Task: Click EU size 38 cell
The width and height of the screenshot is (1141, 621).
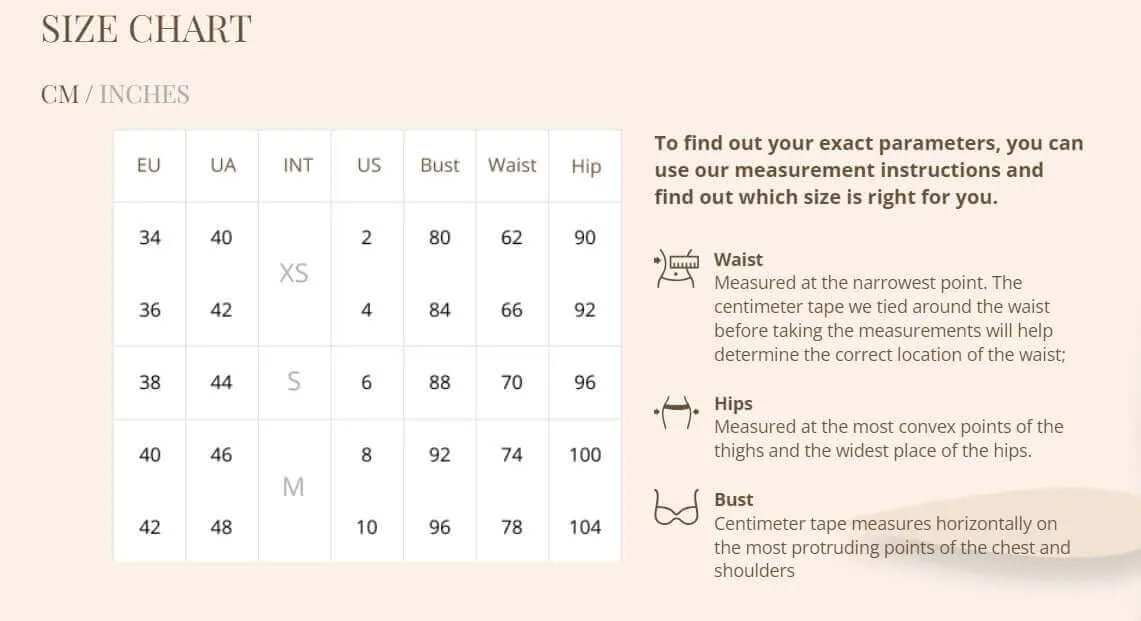Action: pyautogui.click(x=150, y=382)
